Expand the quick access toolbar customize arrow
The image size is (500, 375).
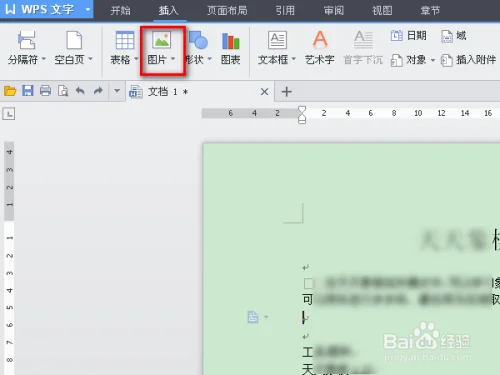pos(117,90)
